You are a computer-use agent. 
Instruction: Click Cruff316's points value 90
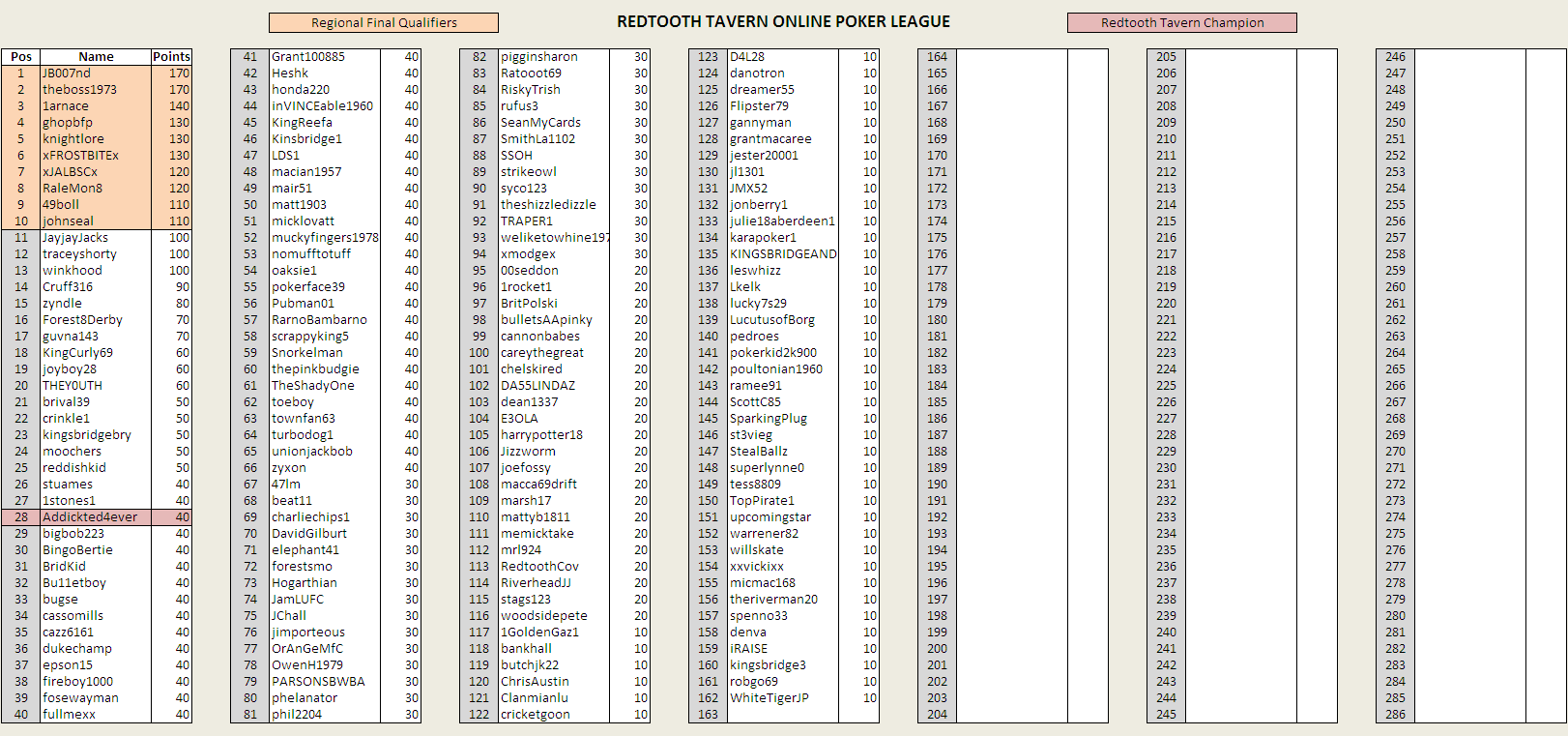[171, 287]
